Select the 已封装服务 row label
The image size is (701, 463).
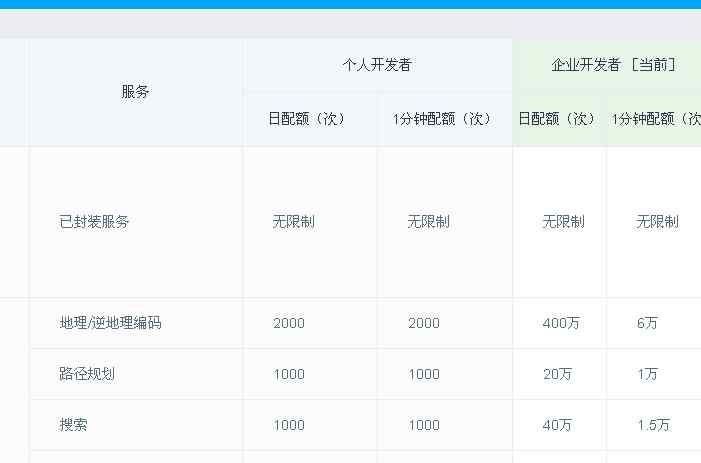[x=94, y=222]
